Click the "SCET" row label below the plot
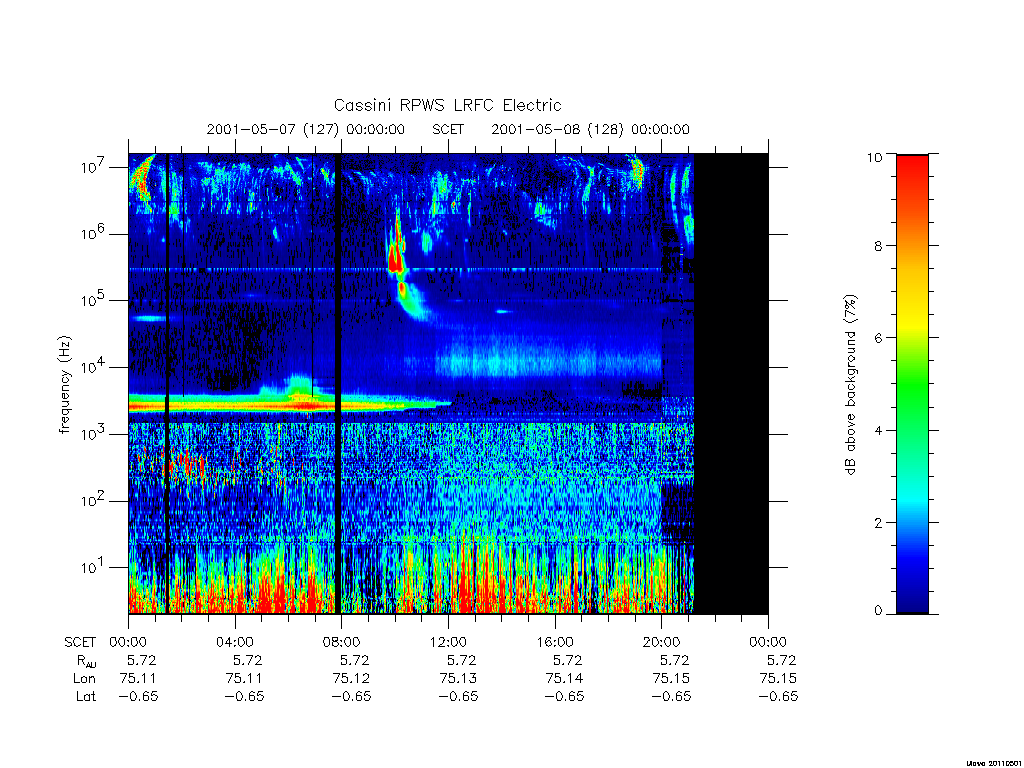This screenshot has width=1024, height=768. click(x=80, y=643)
